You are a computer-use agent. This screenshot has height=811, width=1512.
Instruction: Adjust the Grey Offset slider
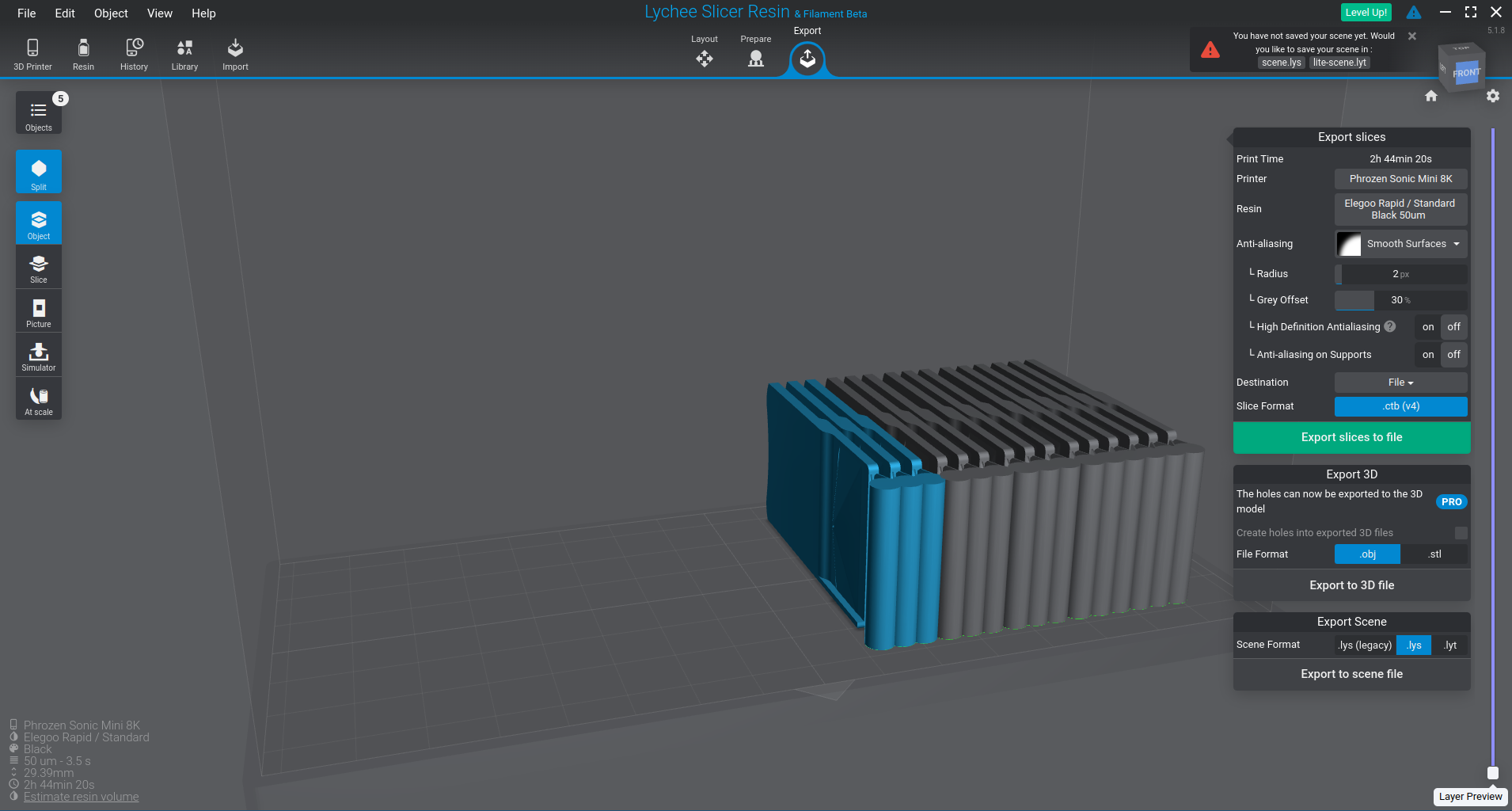pyautogui.click(x=1401, y=300)
